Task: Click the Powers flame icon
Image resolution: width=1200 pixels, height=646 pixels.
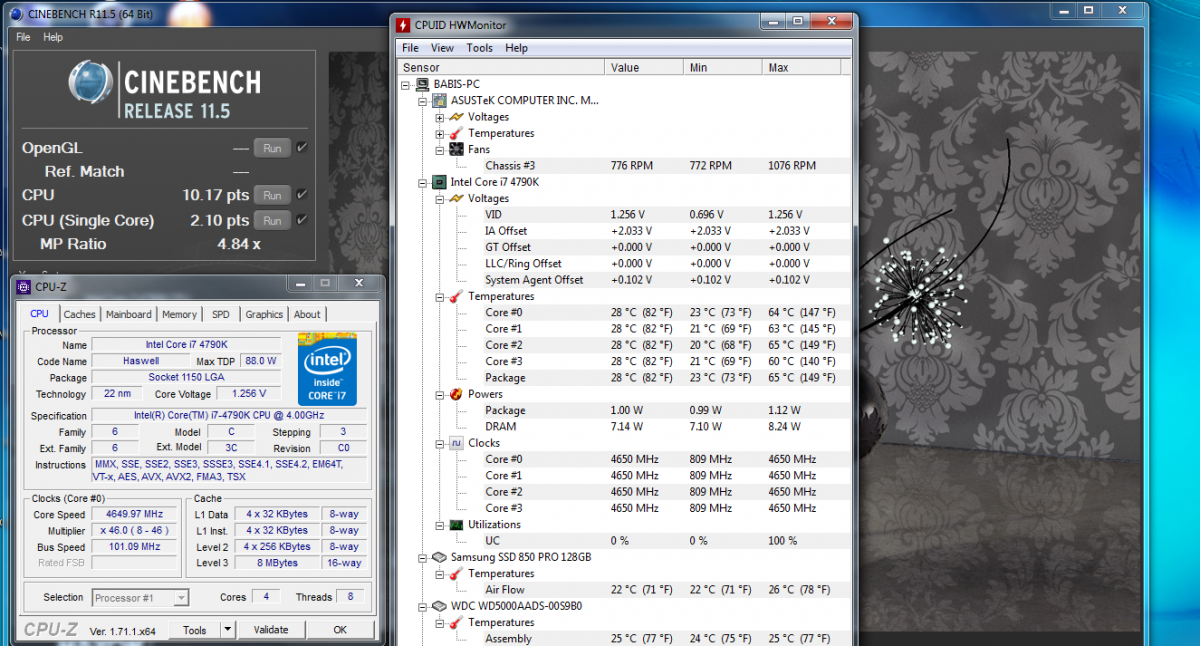Action: pos(456,394)
